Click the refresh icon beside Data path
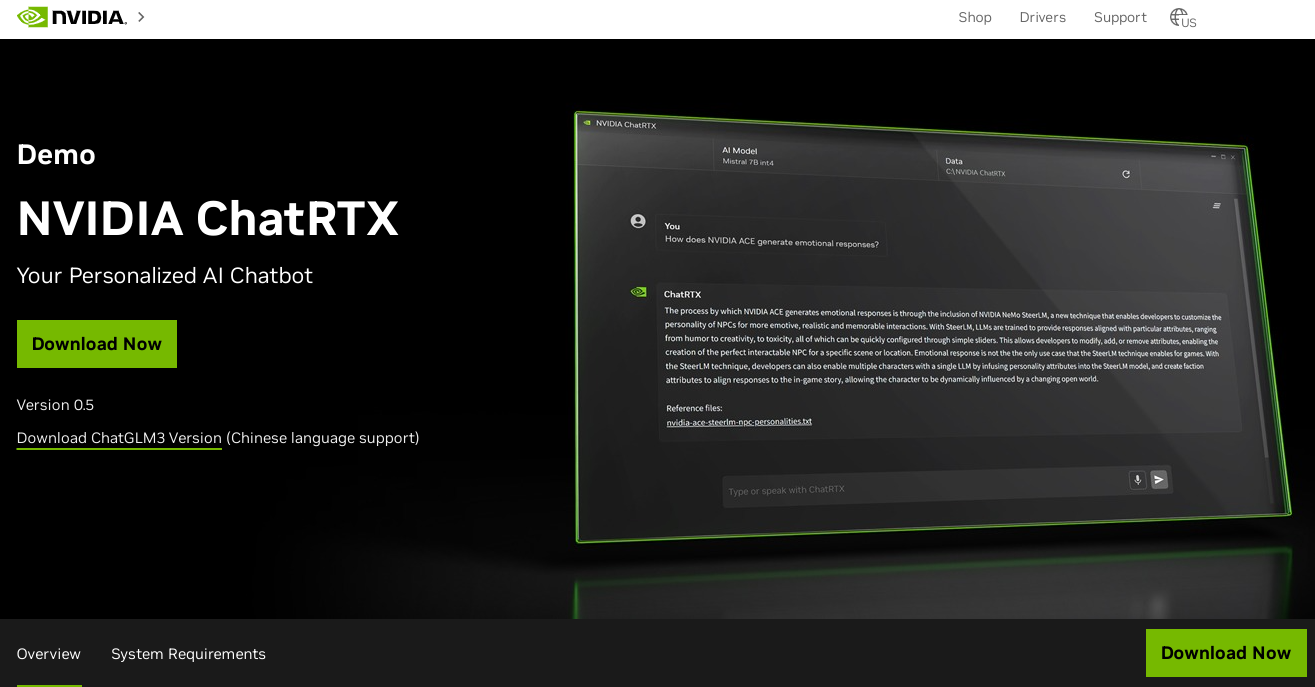 click(x=1126, y=174)
